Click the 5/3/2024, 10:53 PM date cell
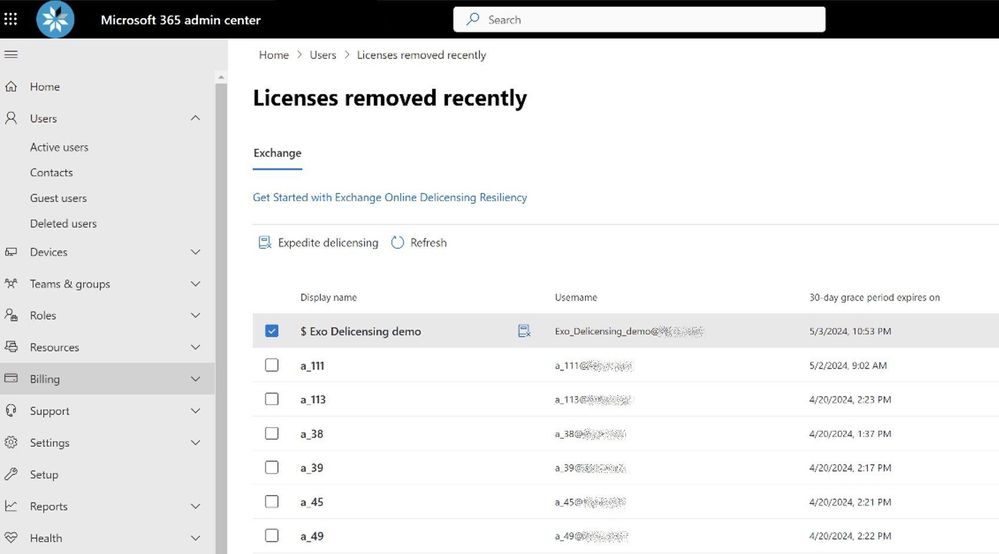 850,331
